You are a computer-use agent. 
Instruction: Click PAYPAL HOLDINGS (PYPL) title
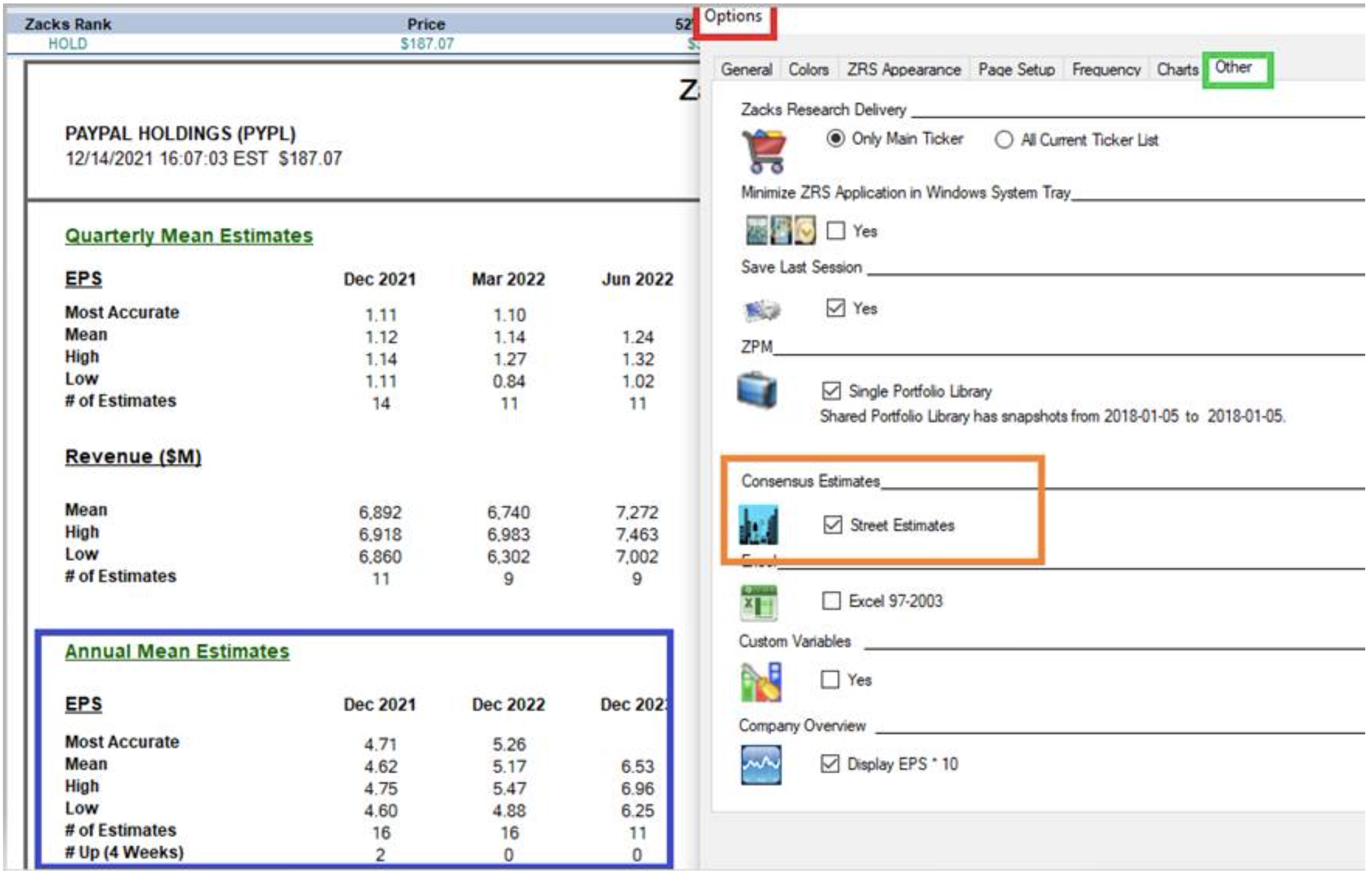(180, 134)
